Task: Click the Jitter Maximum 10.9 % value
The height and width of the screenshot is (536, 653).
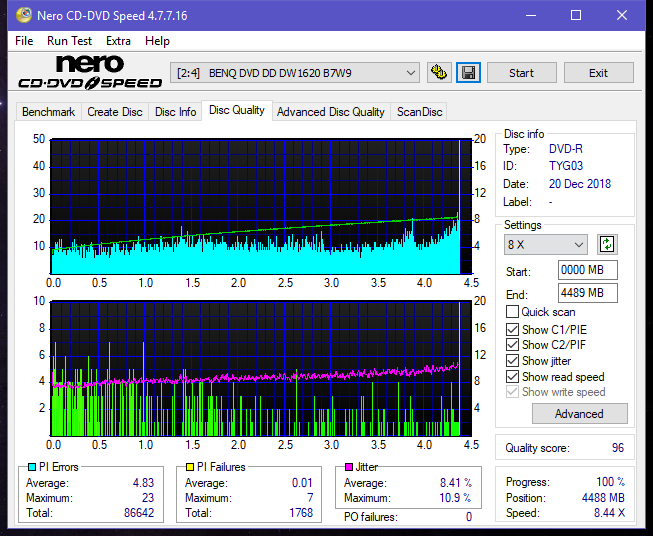Action: coord(456,498)
